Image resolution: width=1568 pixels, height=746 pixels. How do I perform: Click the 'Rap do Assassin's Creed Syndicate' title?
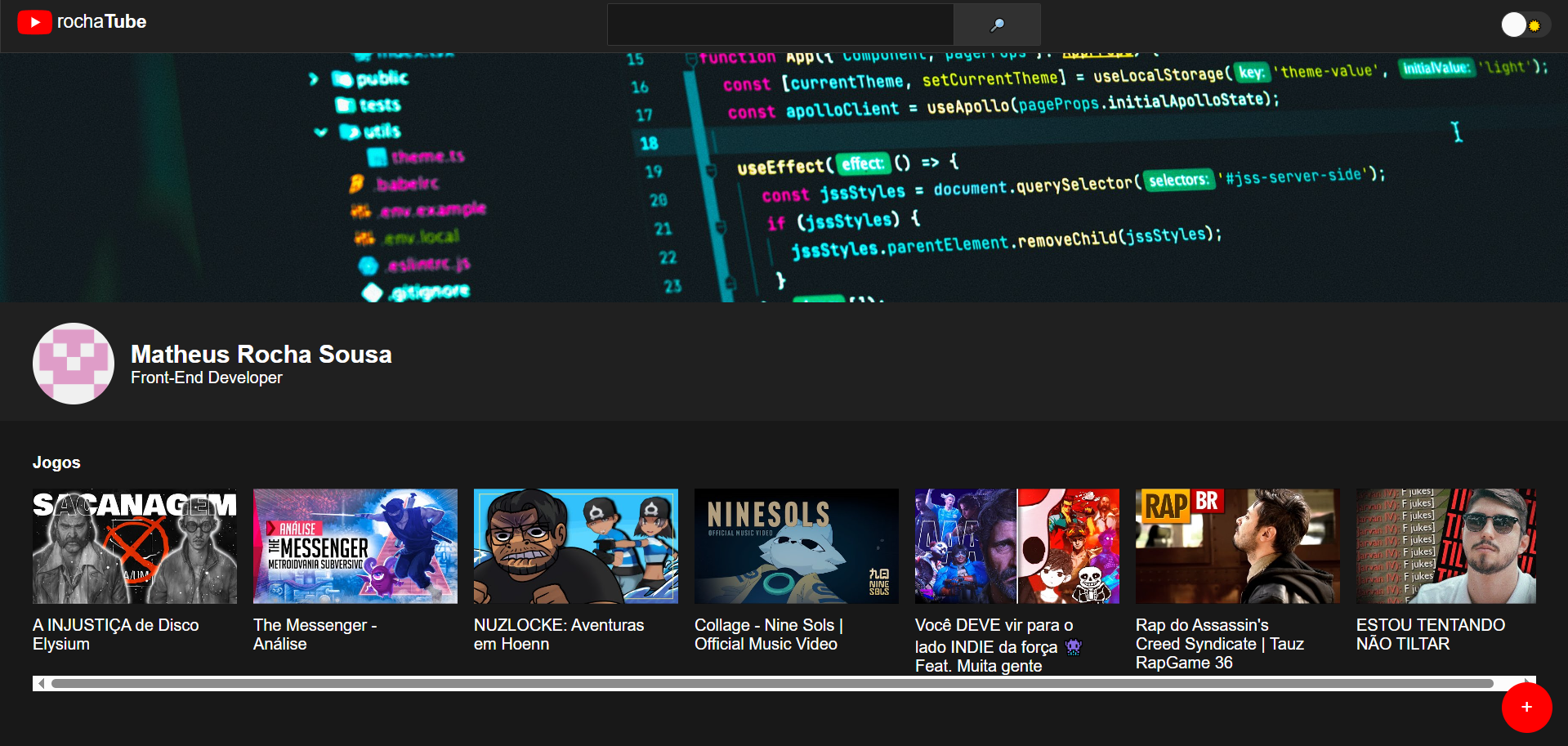coord(1219,644)
